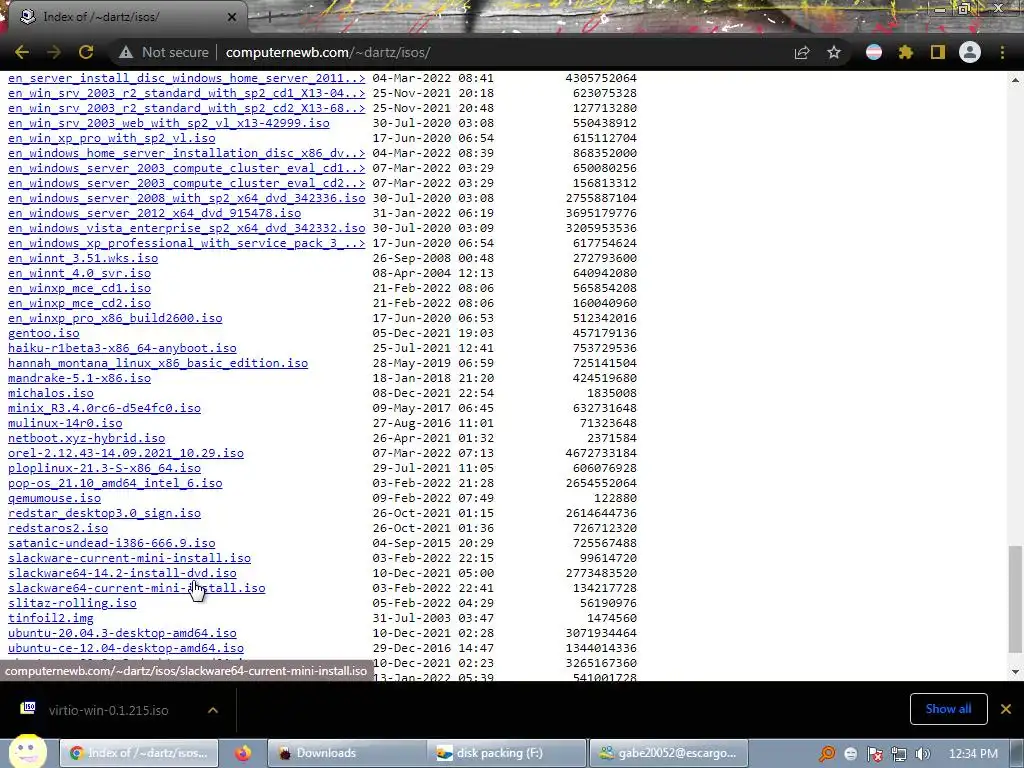This screenshot has width=1024, height=768.
Task: Open the smiley Start button
Action: pos(27,751)
